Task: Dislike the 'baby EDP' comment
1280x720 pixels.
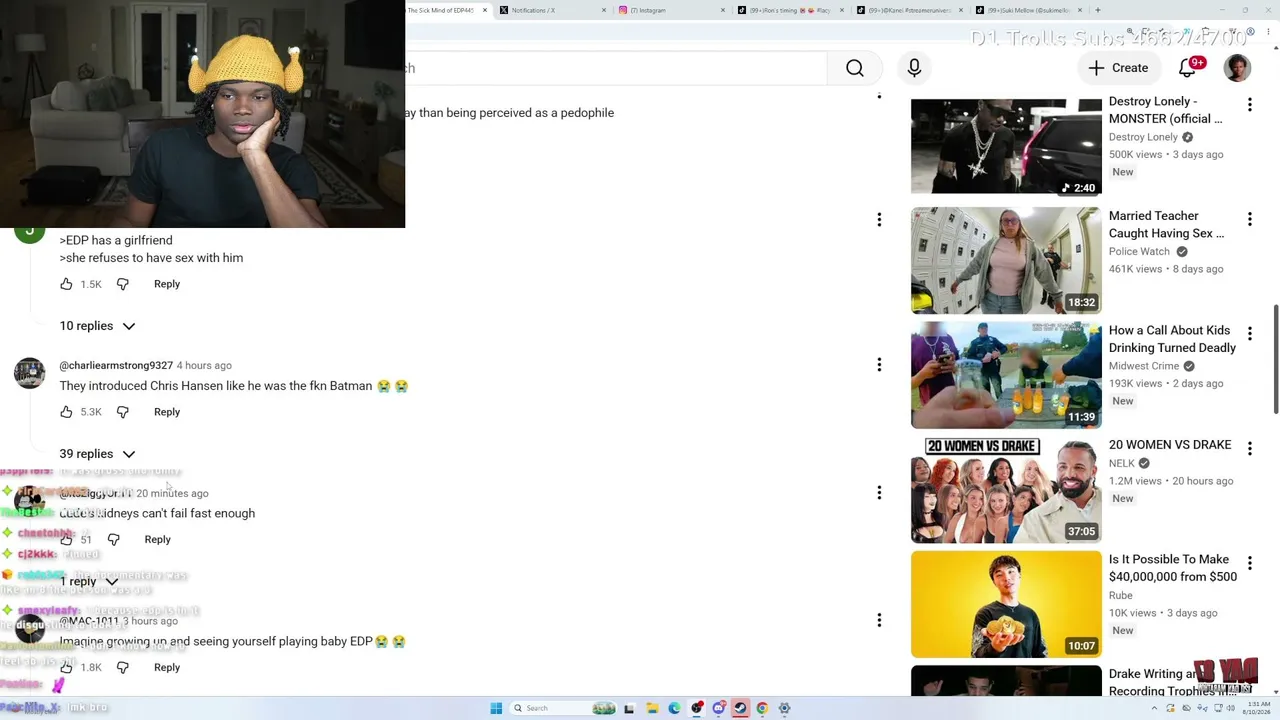Action: [123, 668]
